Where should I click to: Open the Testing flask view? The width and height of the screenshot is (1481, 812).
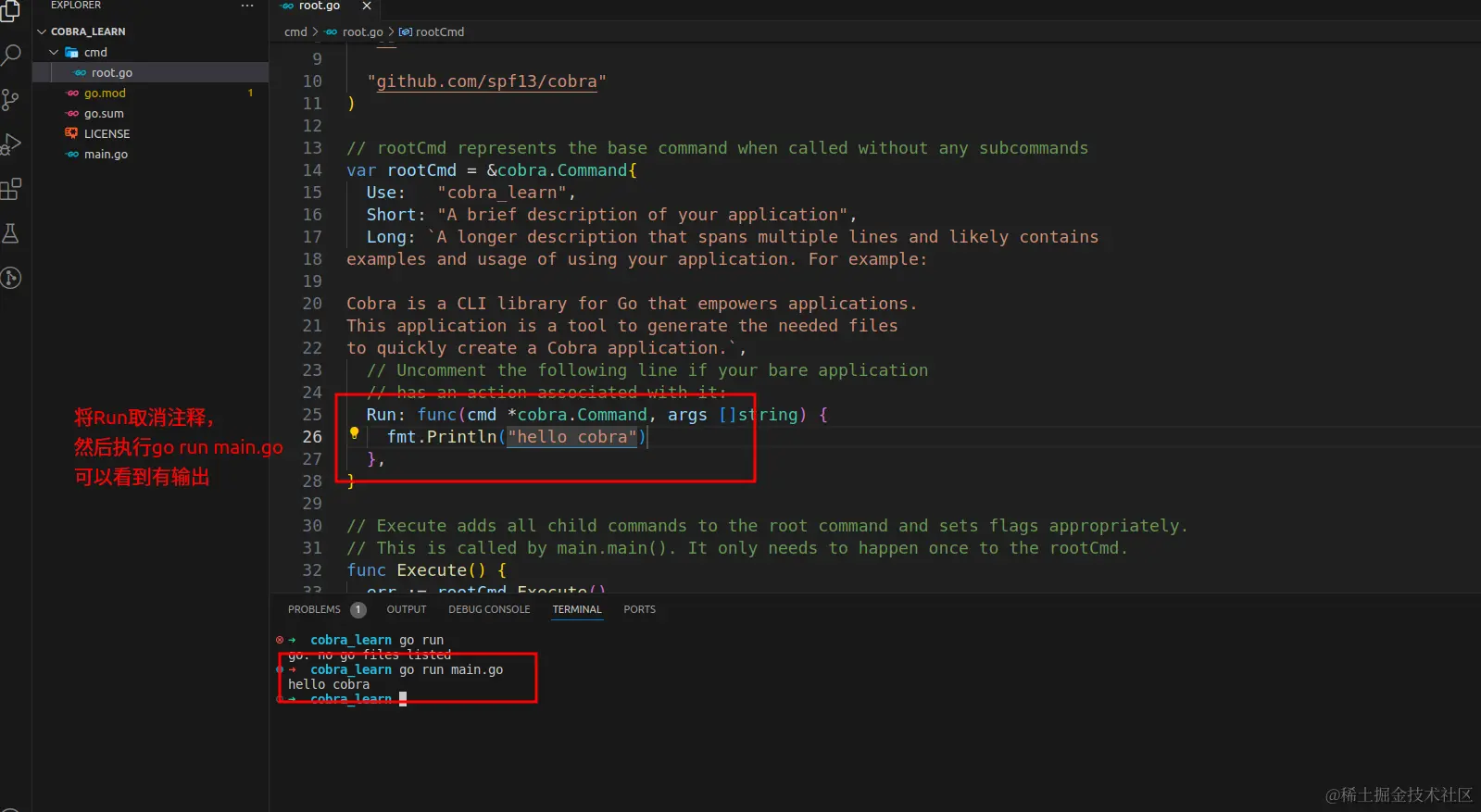(11, 233)
